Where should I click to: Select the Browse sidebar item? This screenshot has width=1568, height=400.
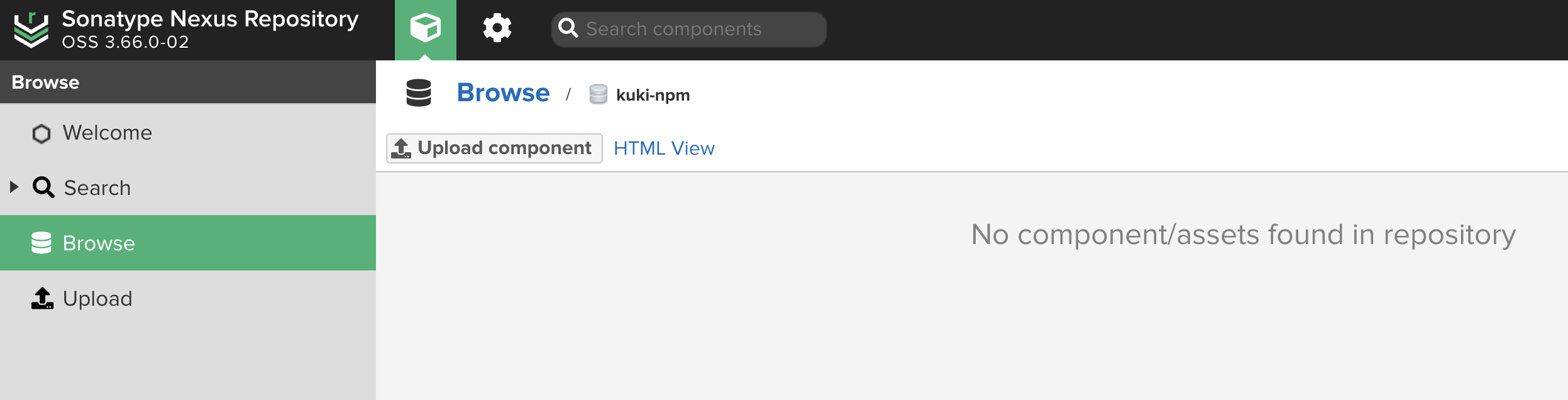coord(188,243)
